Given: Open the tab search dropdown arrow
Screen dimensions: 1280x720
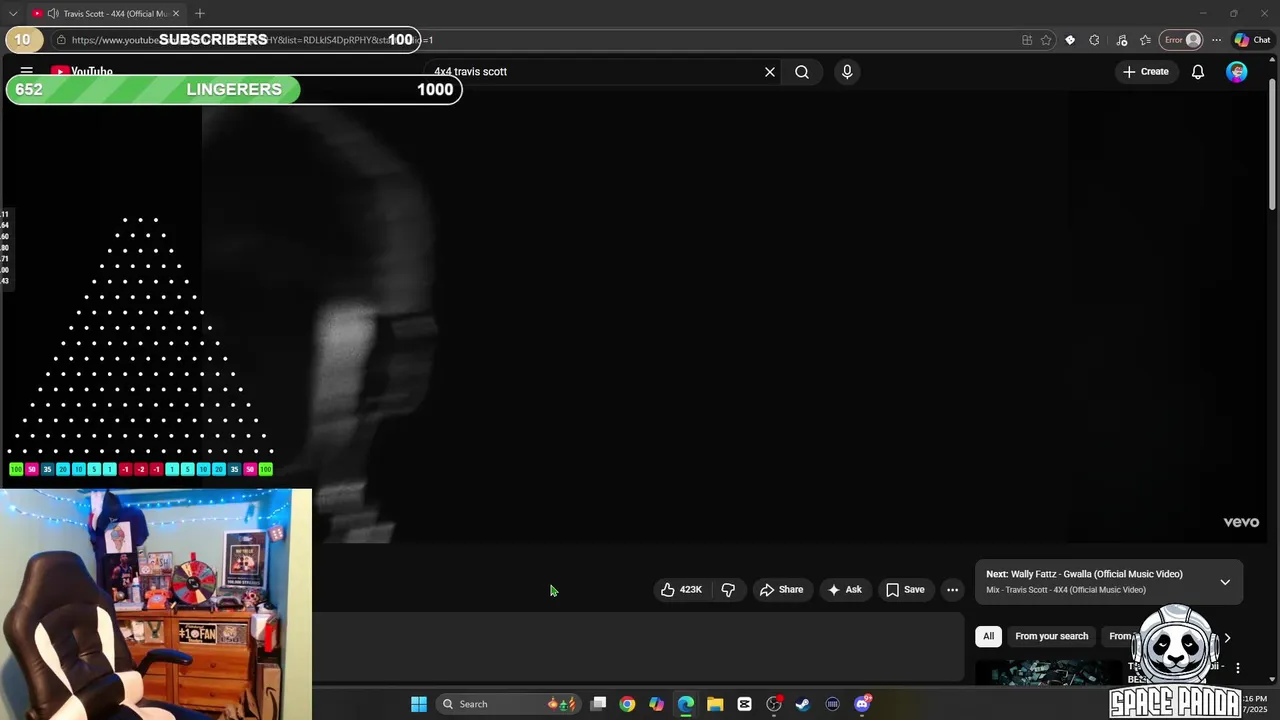Looking at the screenshot, I should pos(13,14).
